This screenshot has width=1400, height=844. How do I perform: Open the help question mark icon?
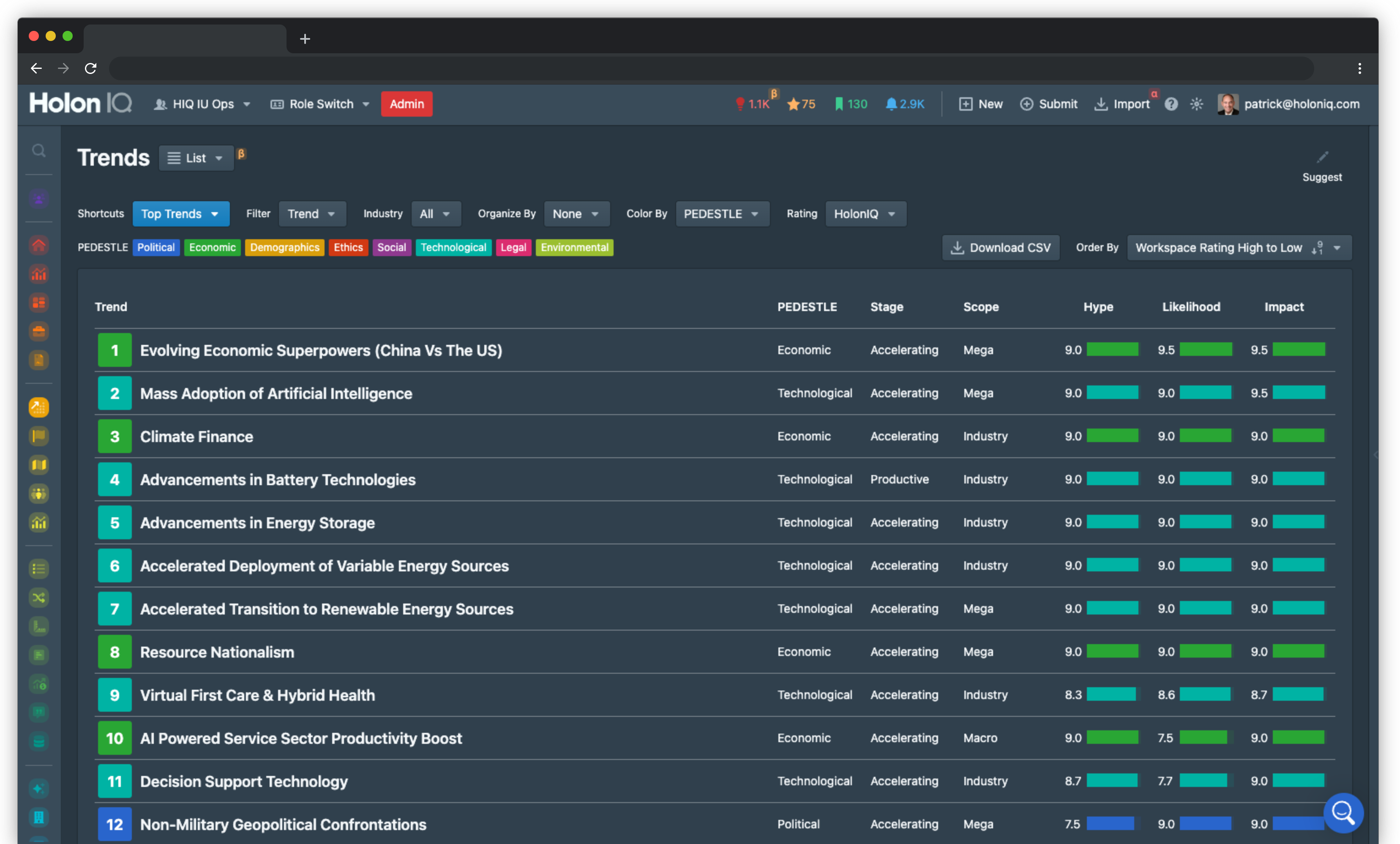[1171, 104]
